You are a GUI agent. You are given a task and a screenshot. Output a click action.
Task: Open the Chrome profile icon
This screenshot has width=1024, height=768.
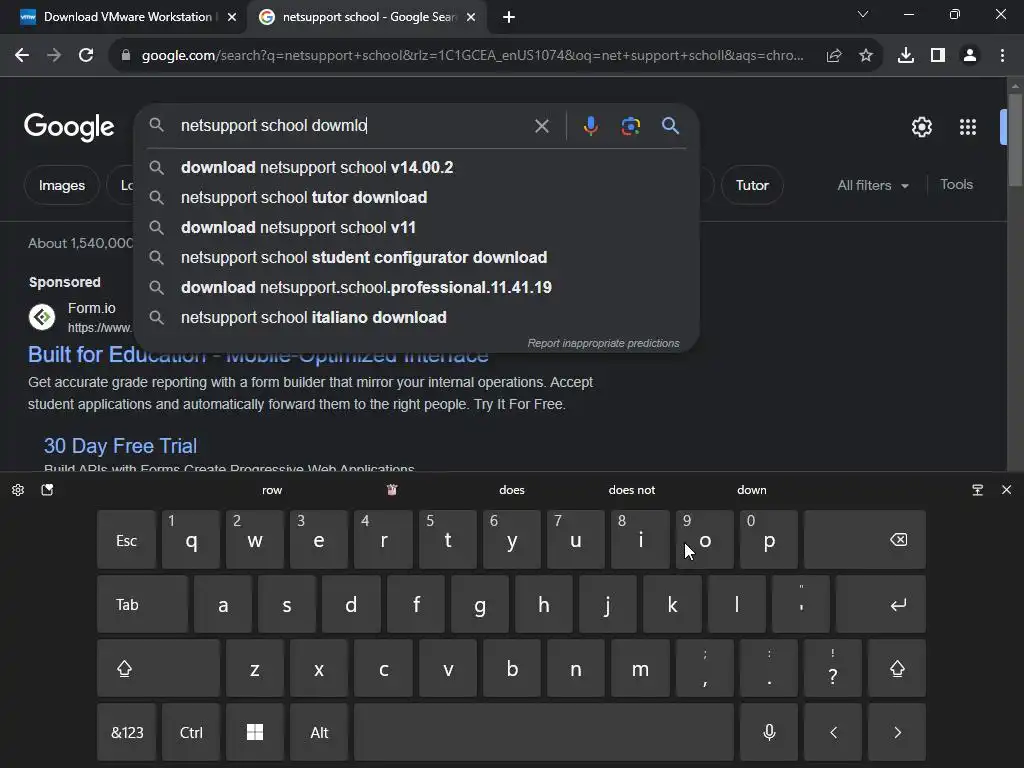[x=970, y=56]
